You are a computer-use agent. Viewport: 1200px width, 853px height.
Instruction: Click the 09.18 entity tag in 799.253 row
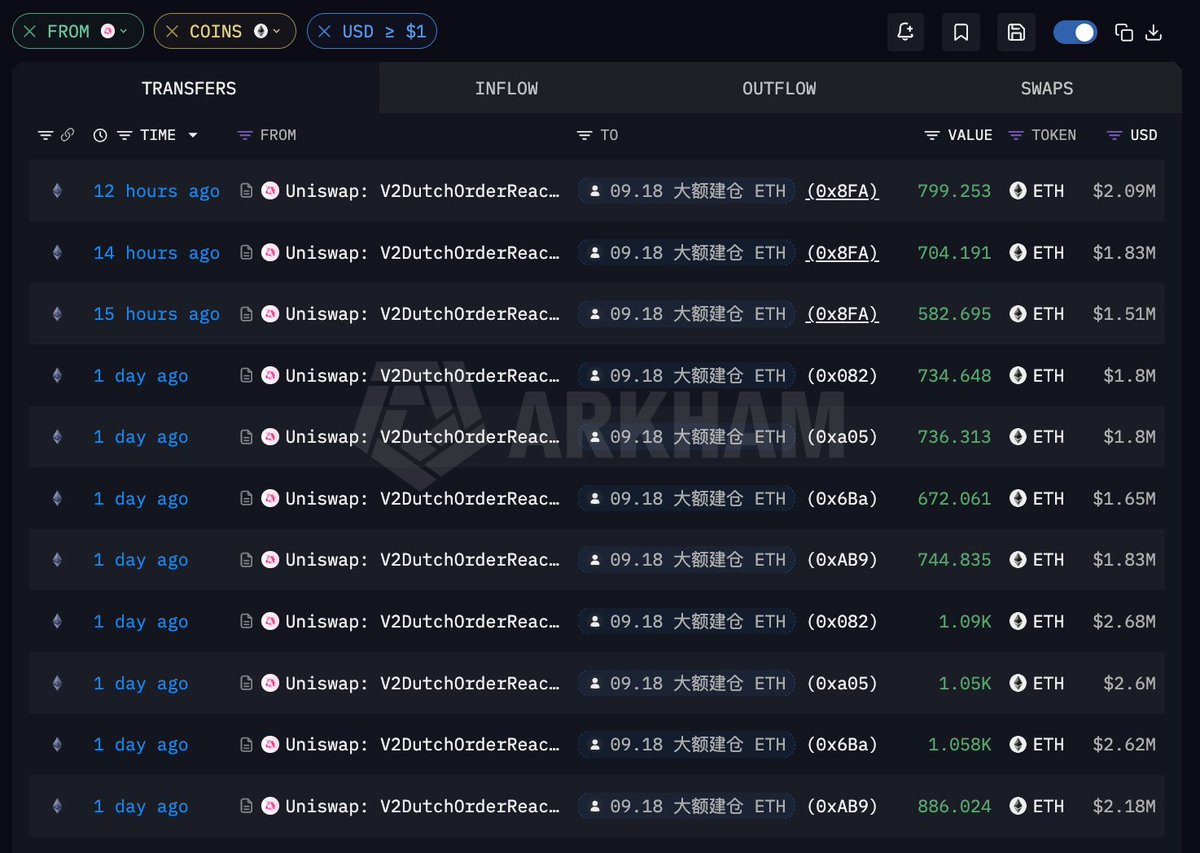[686, 191]
